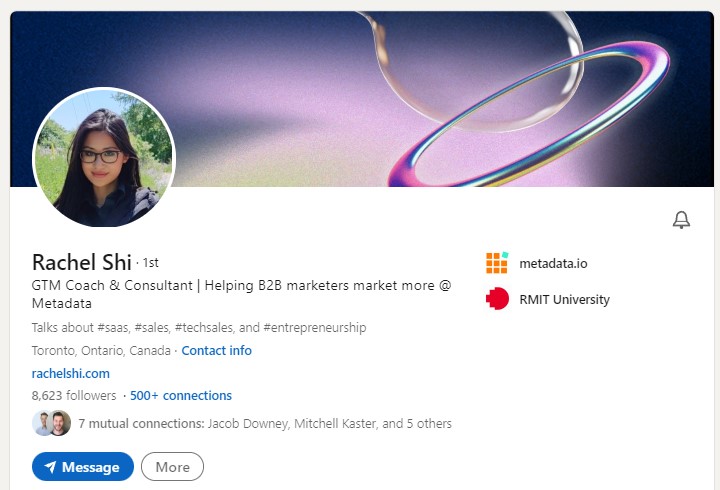Select the 8,623 followers text
Screen dimensions: 720x490
(x=74, y=395)
